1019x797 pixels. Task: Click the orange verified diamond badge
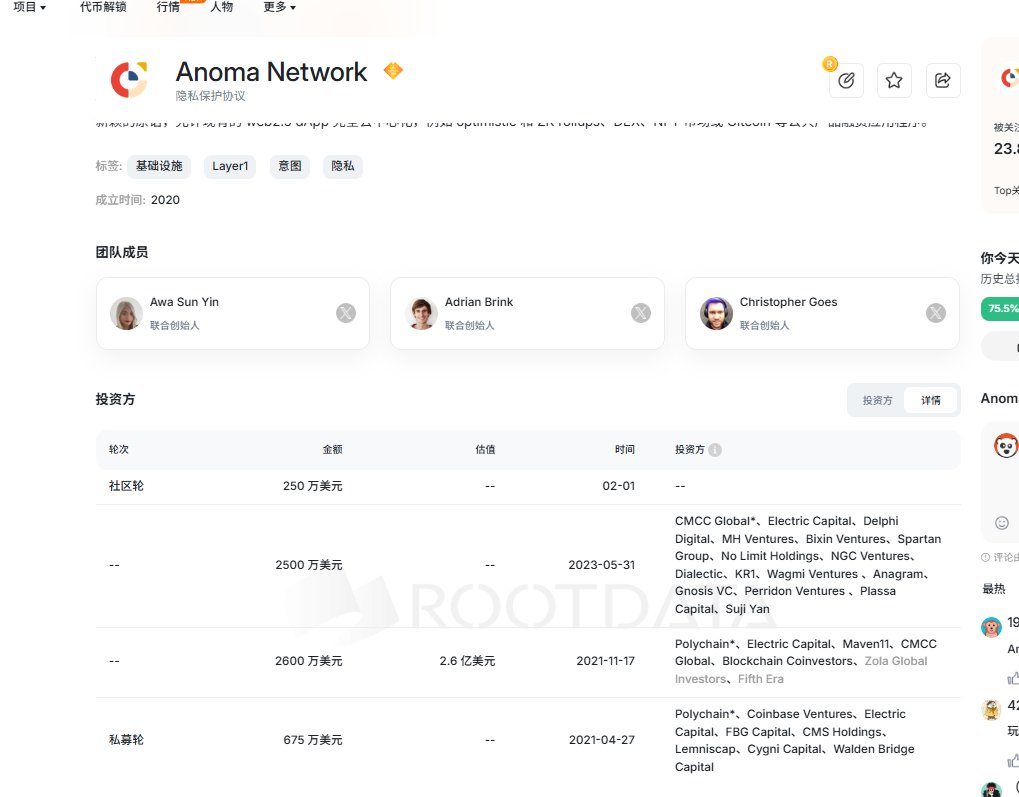pos(393,70)
